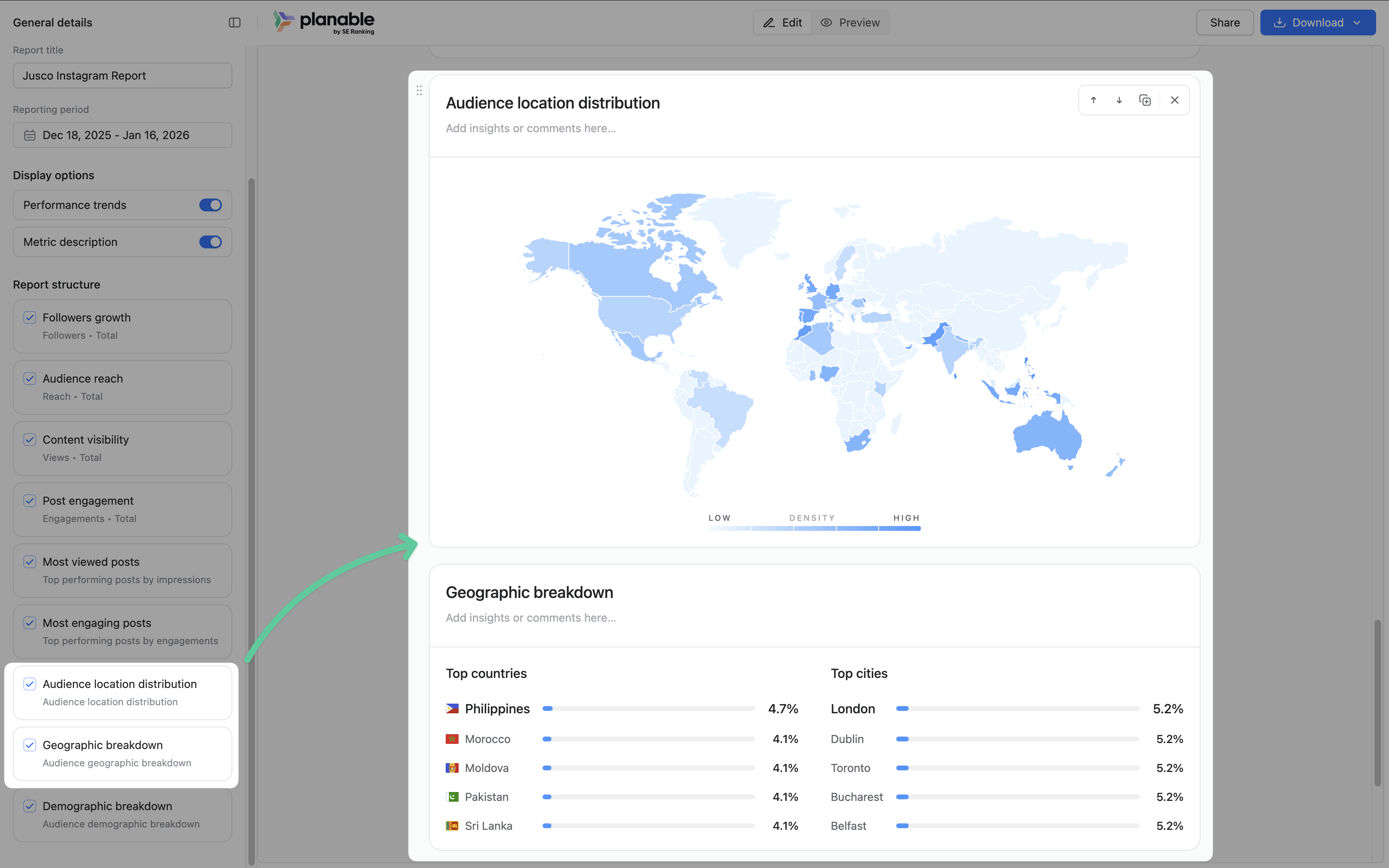The height and width of the screenshot is (868, 1389).
Task: Disable the Performance trends toggle
Action: pos(210,205)
